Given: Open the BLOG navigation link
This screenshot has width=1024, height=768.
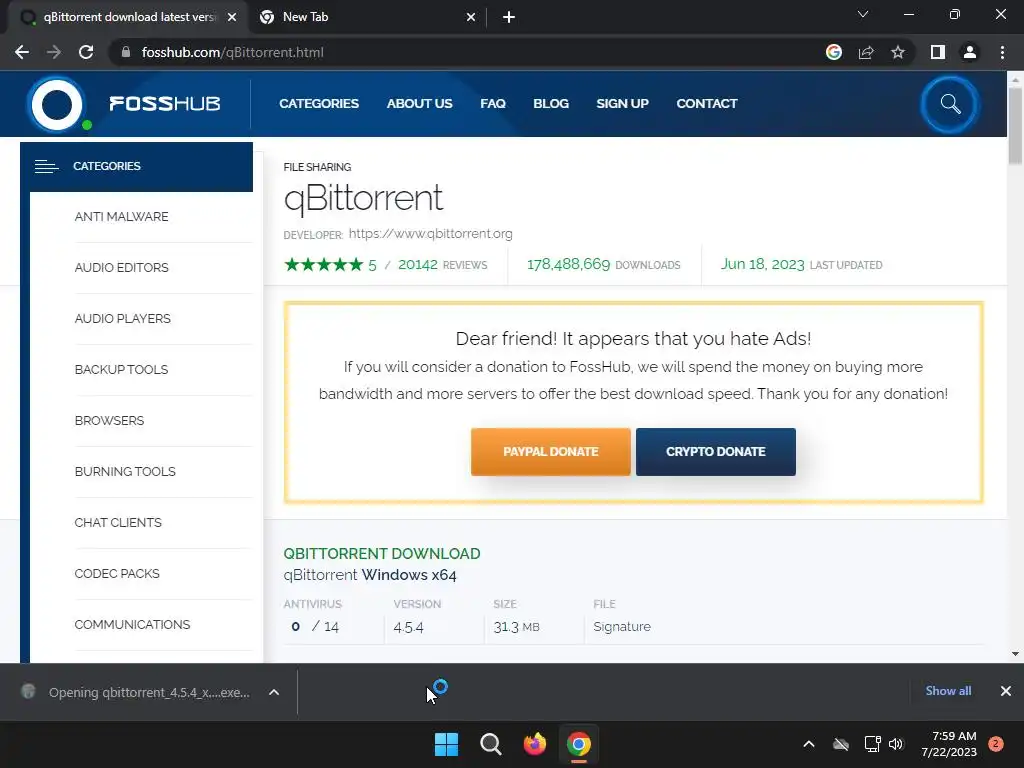Looking at the screenshot, I should [551, 104].
